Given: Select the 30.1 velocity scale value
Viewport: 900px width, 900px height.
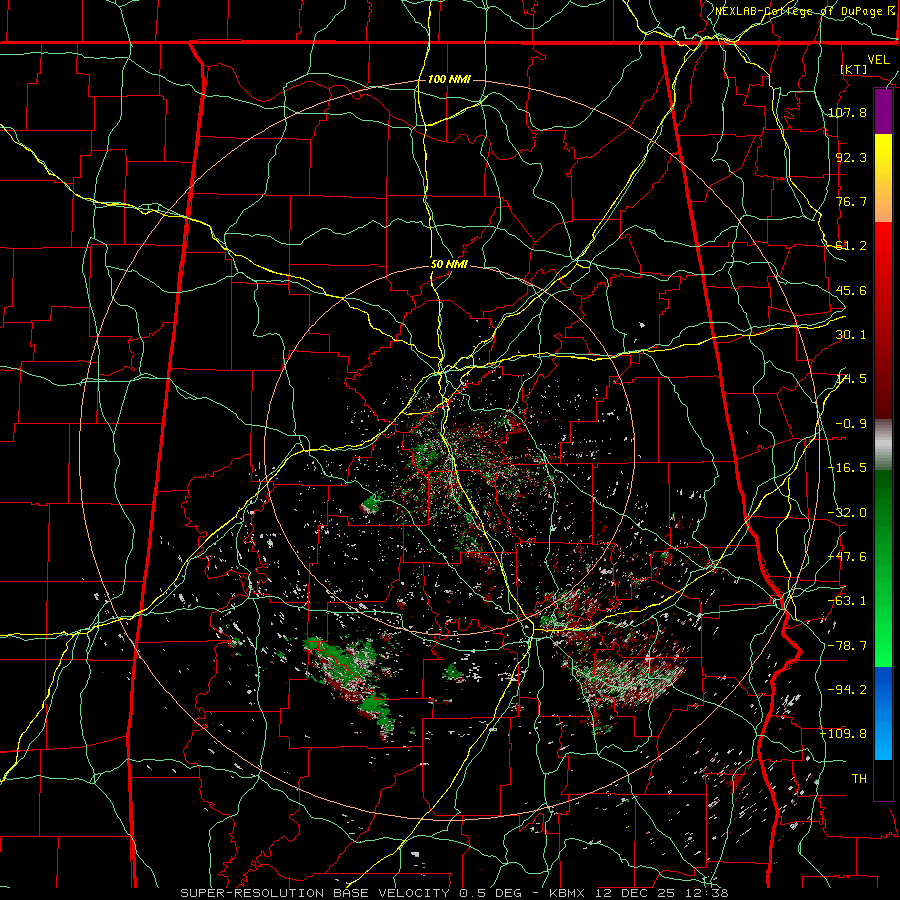Looking at the screenshot, I should click(851, 335).
